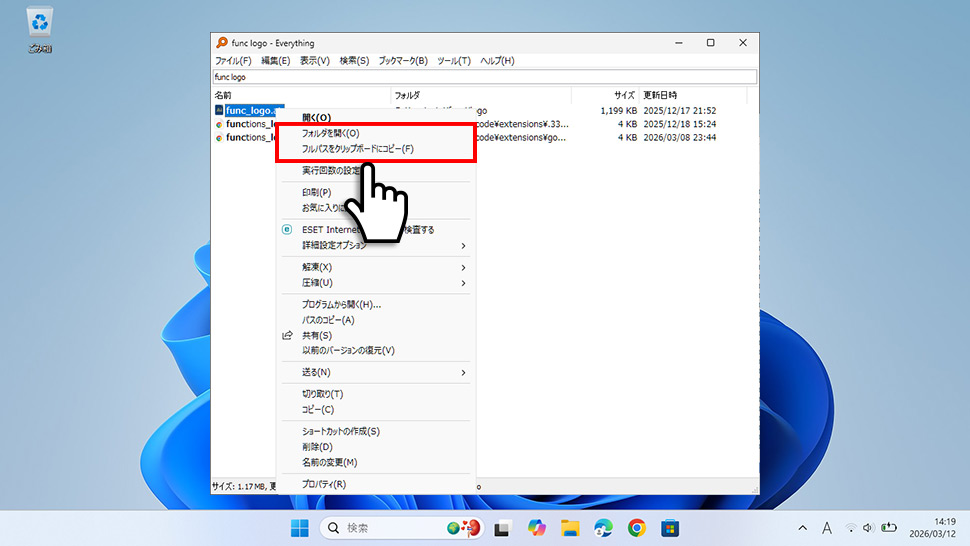Click the date 2025/12/17 21:52
The image size is (970, 546).
(679, 111)
